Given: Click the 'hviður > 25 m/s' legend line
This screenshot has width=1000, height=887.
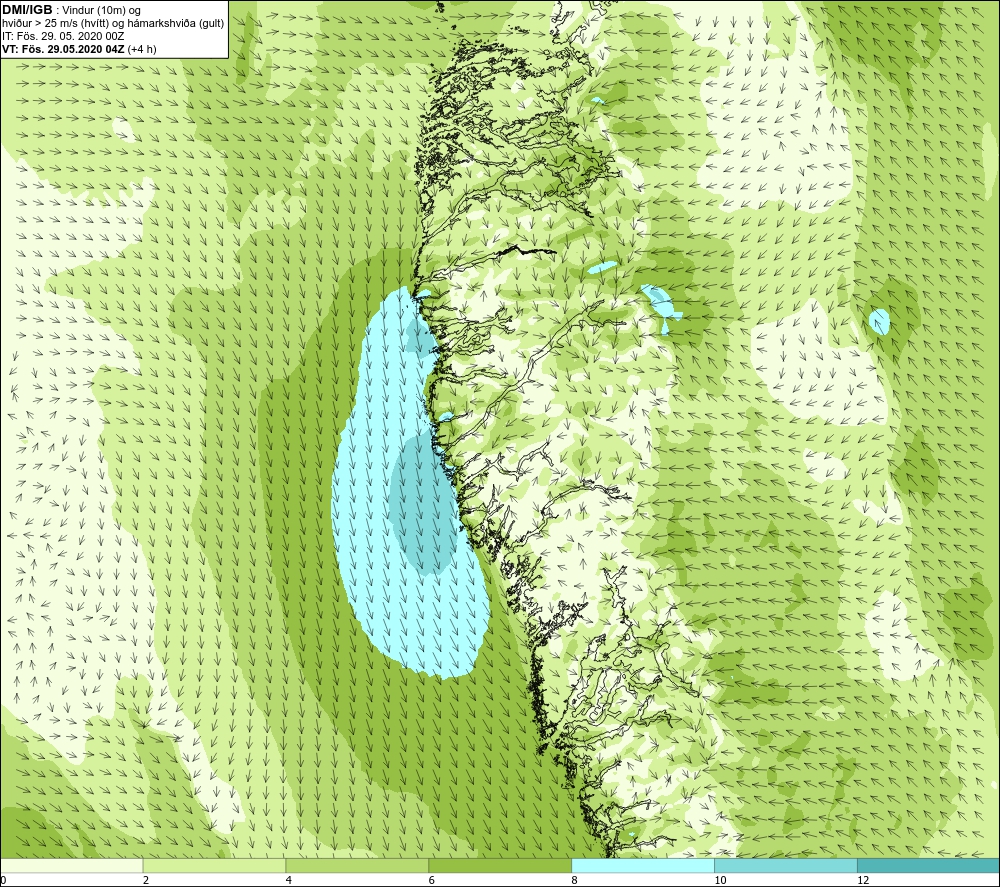Looking at the screenshot, I should [113, 23].
